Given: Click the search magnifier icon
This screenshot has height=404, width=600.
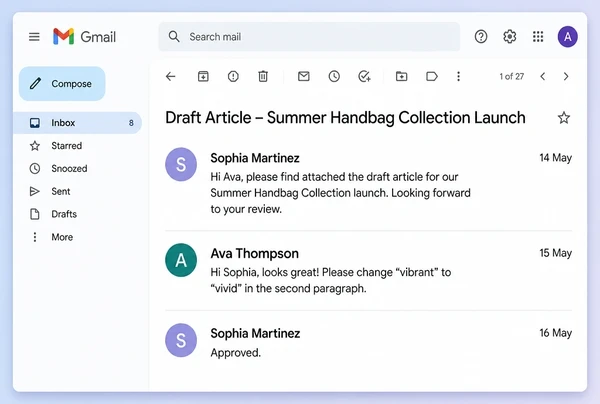Looking at the screenshot, I should (174, 37).
